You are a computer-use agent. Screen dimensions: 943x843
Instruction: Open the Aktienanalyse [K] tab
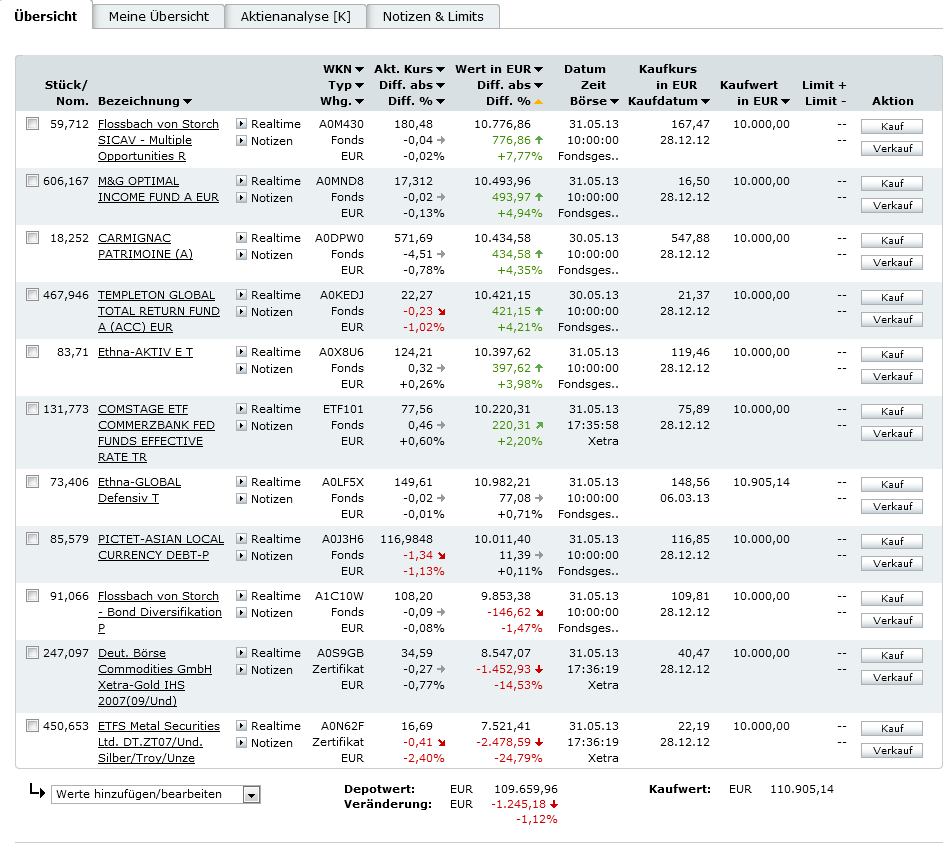(295, 16)
